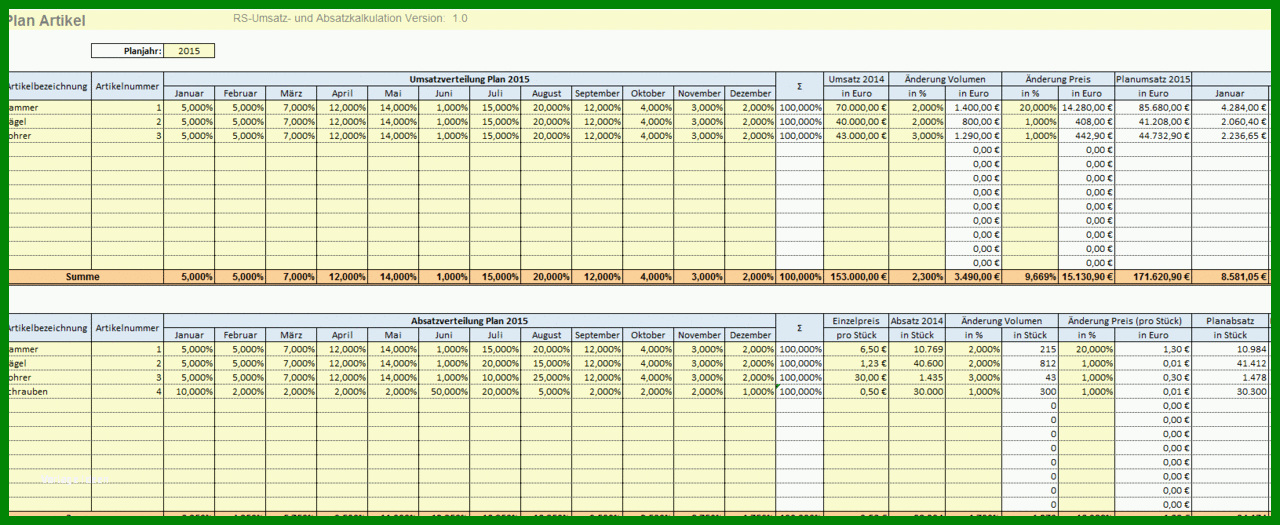Click the Summe total 15.130,90 €
Viewport: 1280px width, 525px height.
tap(1086, 276)
